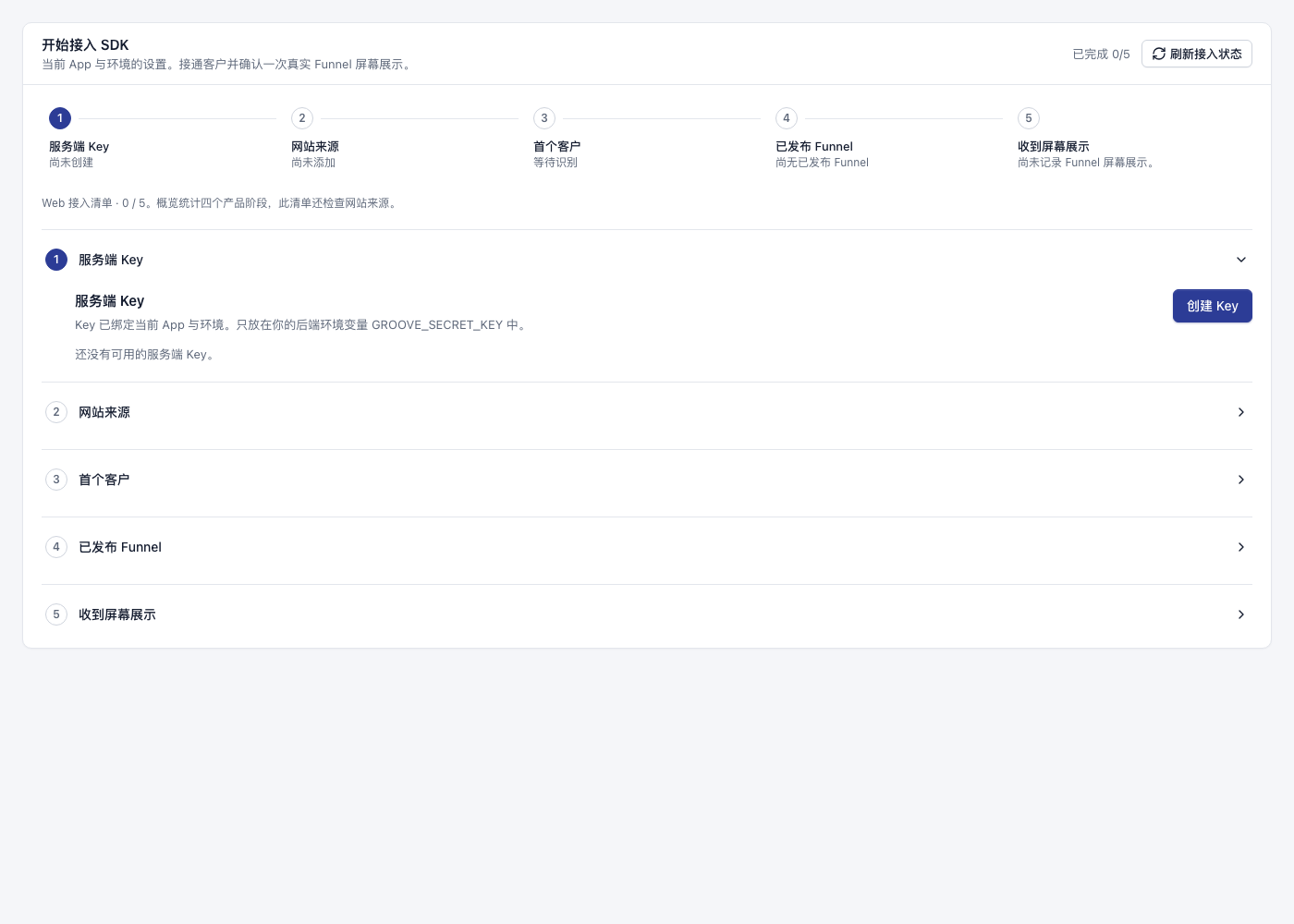
Task: Click the GROOVE_SECRET_KEY description line
Action: pos(302,325)
